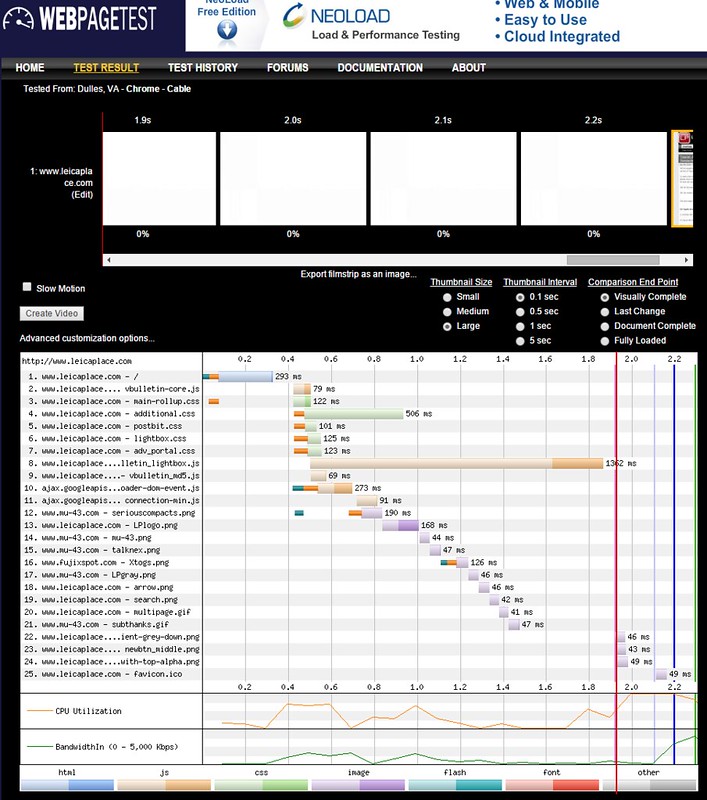Image resolution: width=707 pixels, height=800 pixels.
Task: Click the html legend color swatch
Action: point(67,785)
